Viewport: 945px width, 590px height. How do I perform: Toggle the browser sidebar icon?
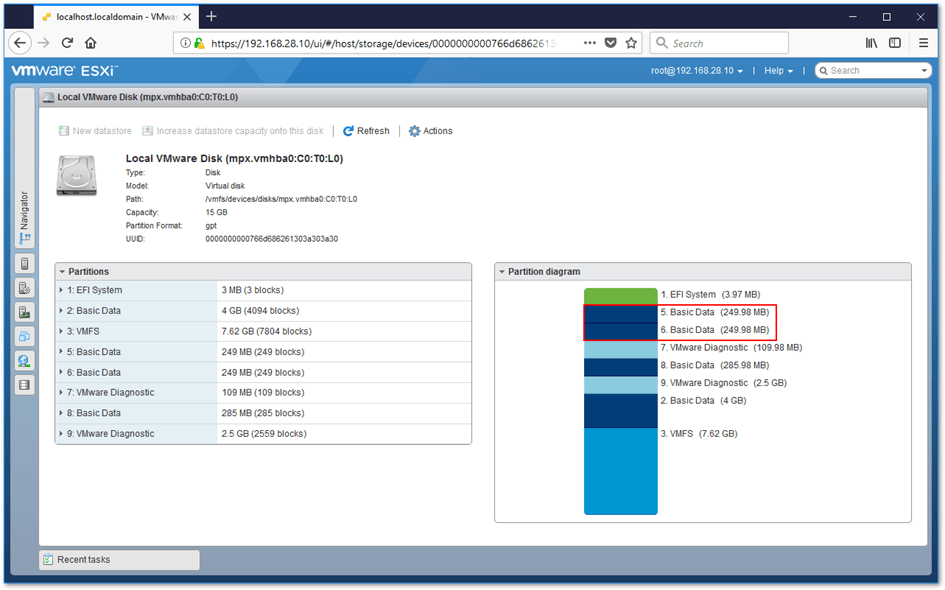(895, 43)
